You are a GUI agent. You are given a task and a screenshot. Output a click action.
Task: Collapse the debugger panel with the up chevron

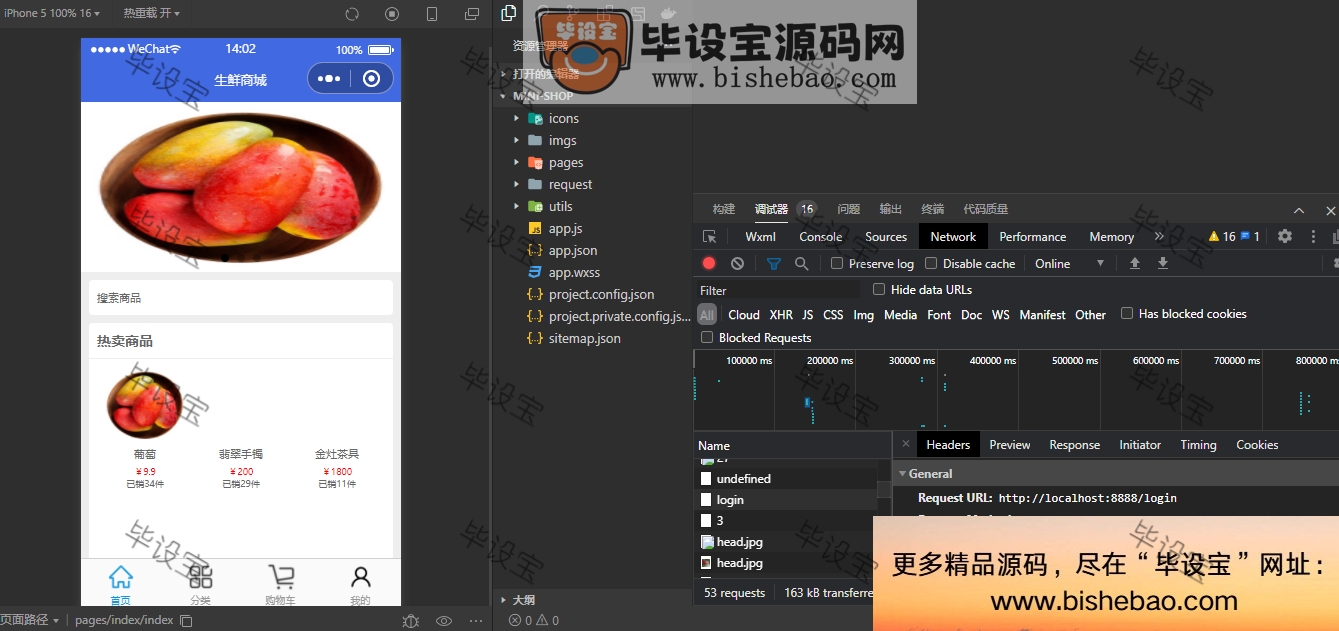[x=1299, y=210]
